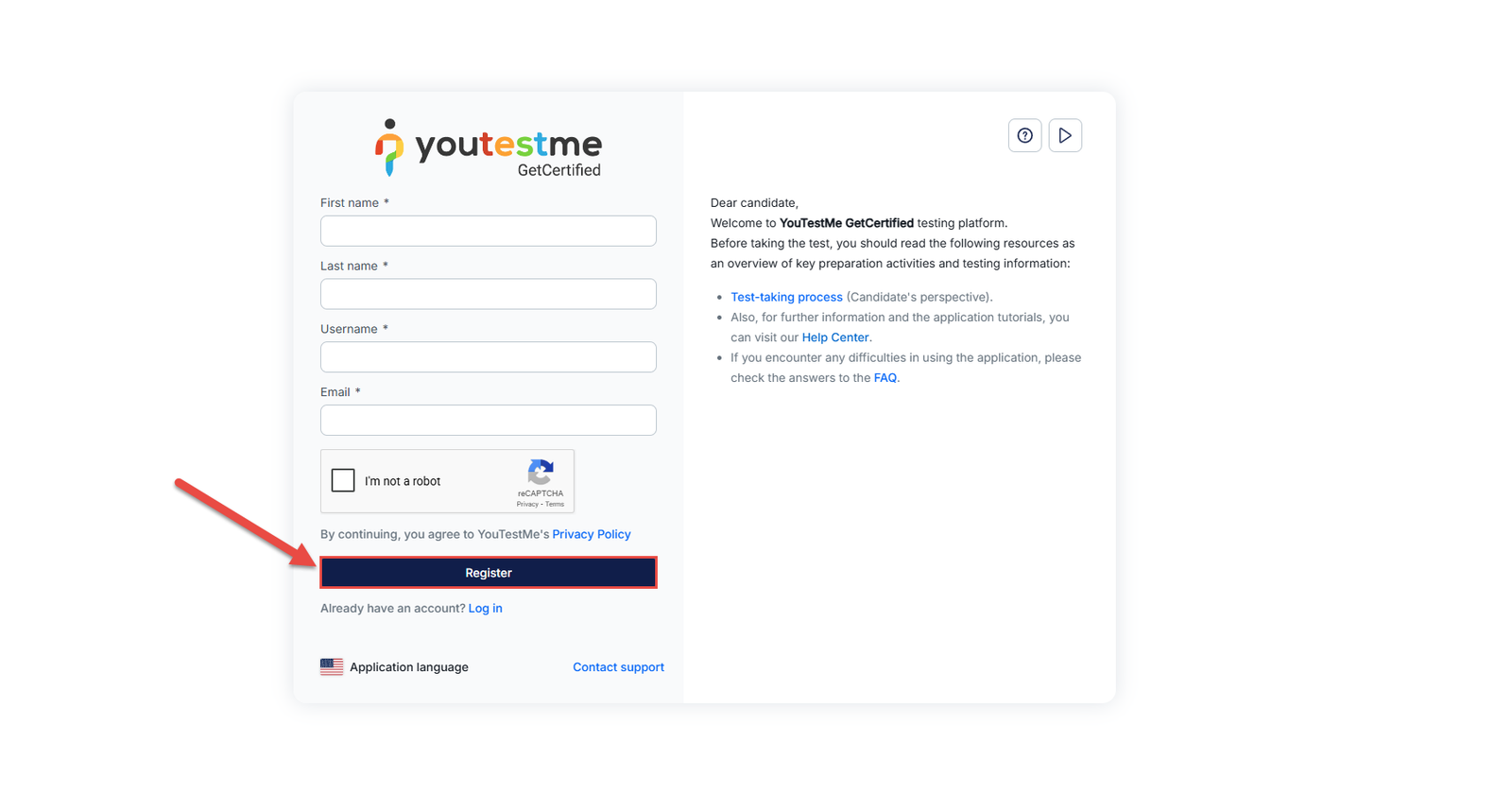Open the FAQ link
Image resolution: width=1512 pixels, height=794 pixels.
point(885,378)
